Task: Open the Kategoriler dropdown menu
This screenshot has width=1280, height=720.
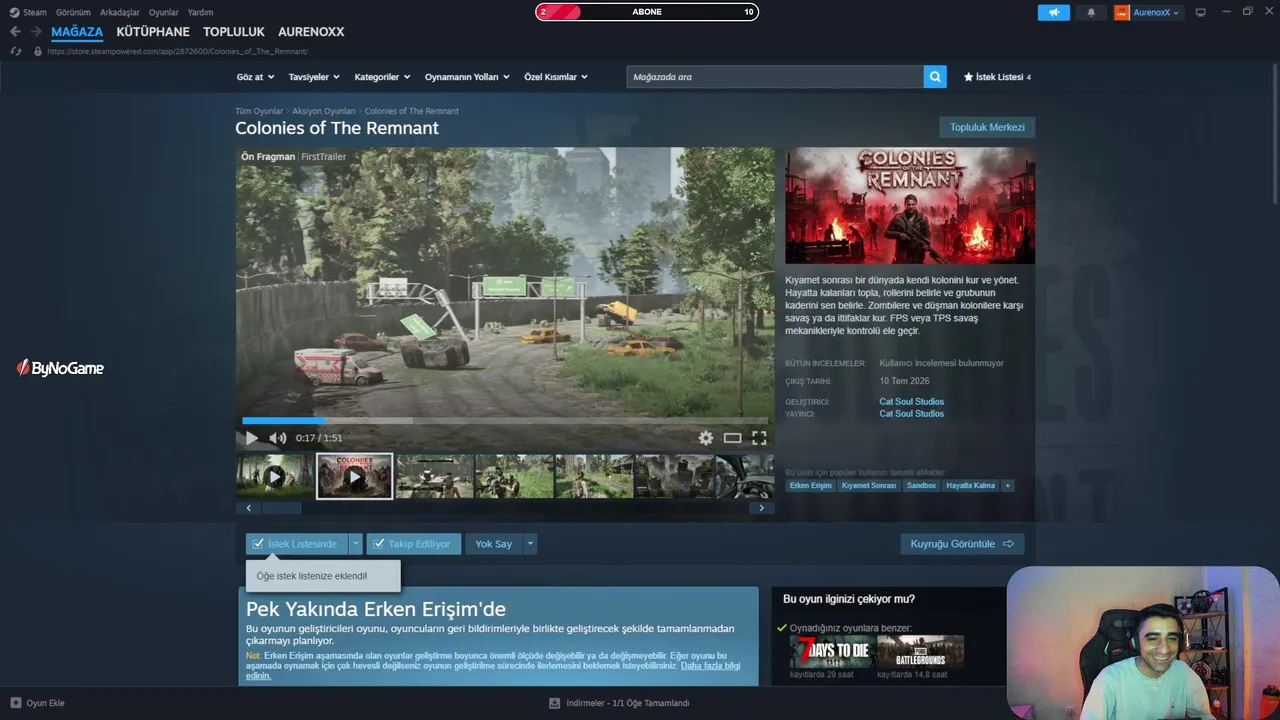Action: tap(383, 77)
